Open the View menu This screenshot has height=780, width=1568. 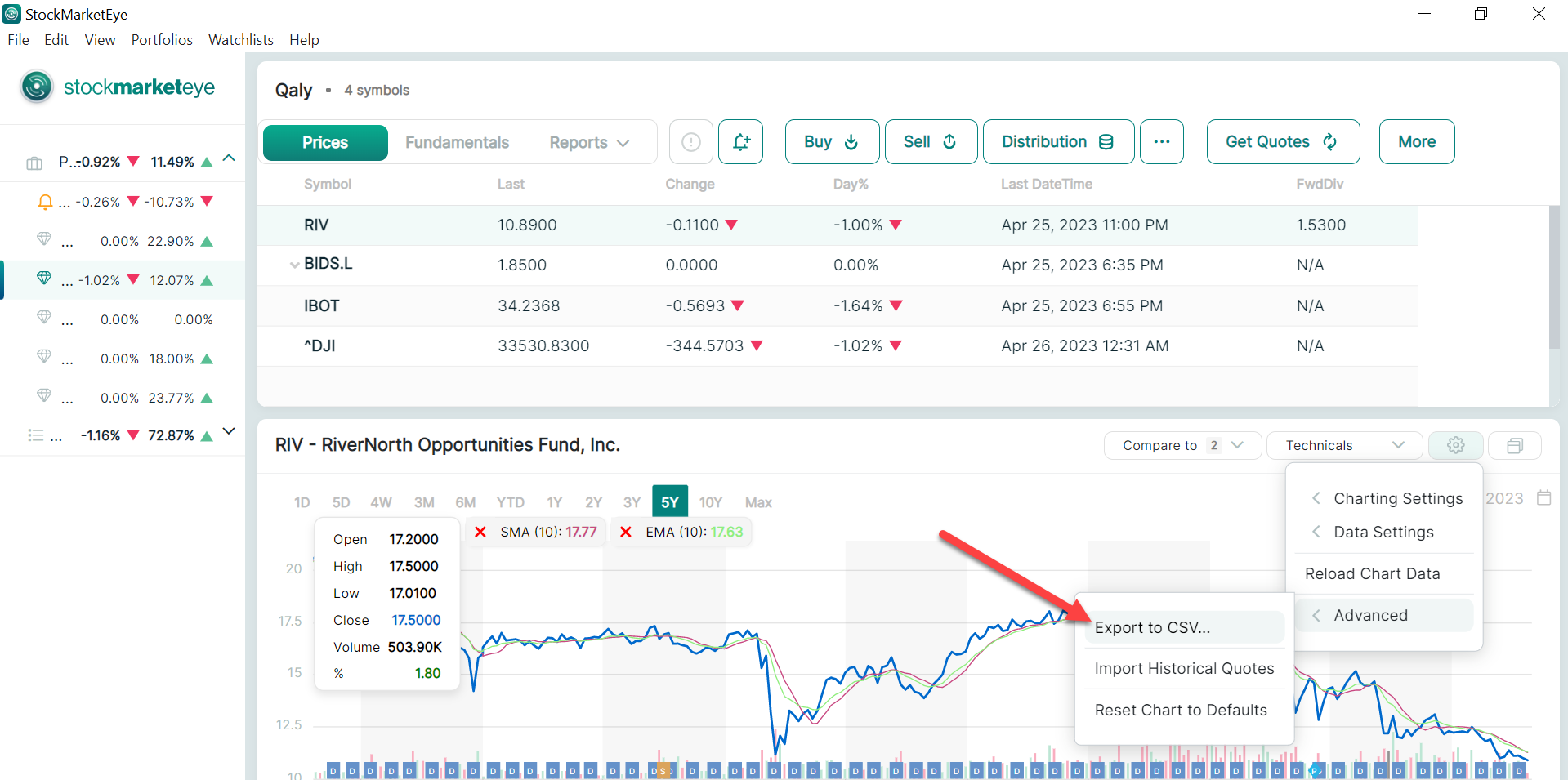100,40
